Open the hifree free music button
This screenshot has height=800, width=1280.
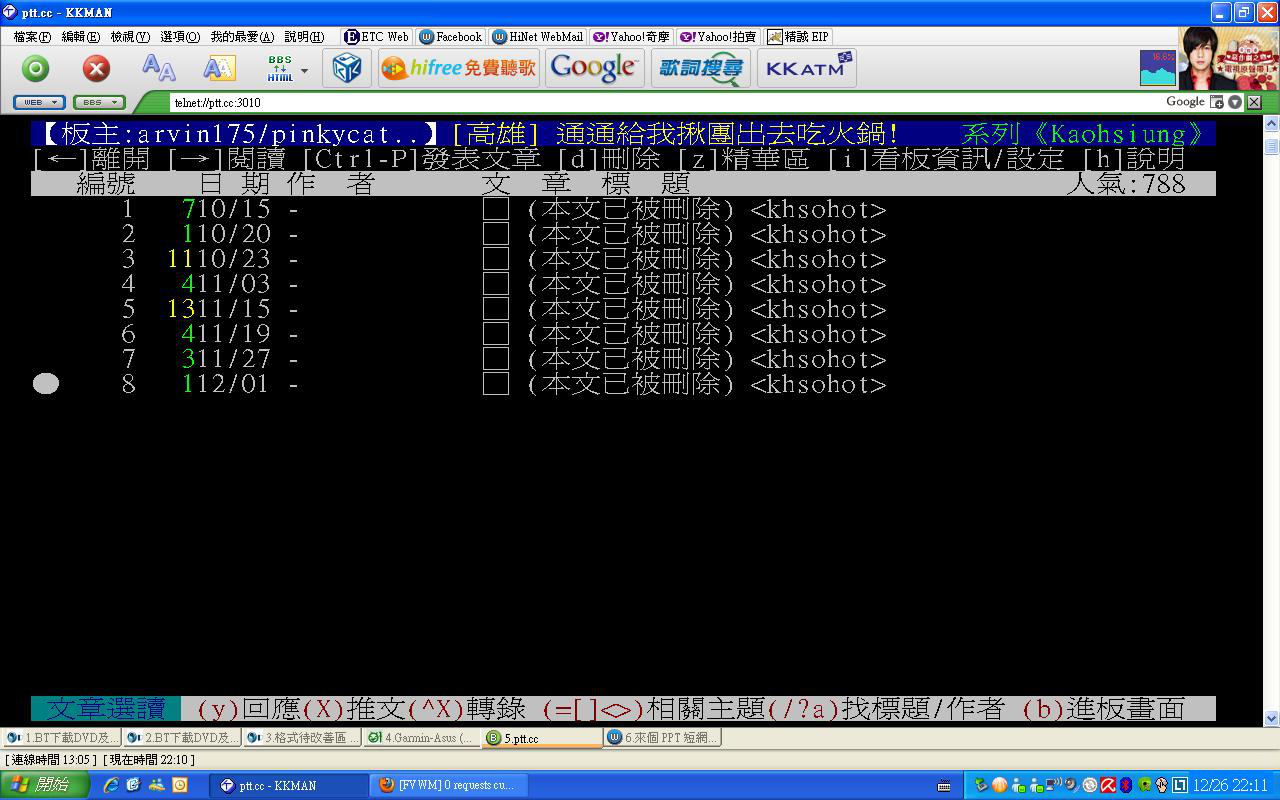tap(459, 68)
